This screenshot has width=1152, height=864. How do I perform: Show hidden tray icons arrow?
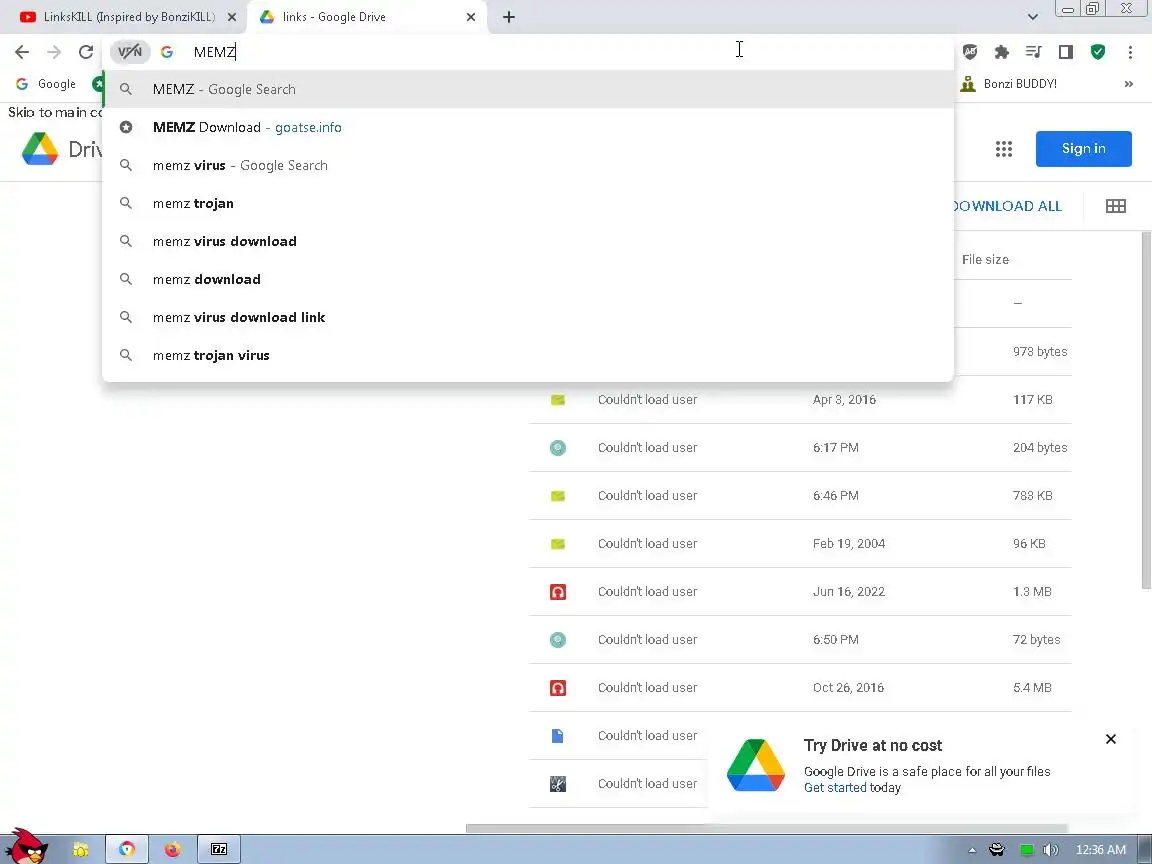coord(971,850)
